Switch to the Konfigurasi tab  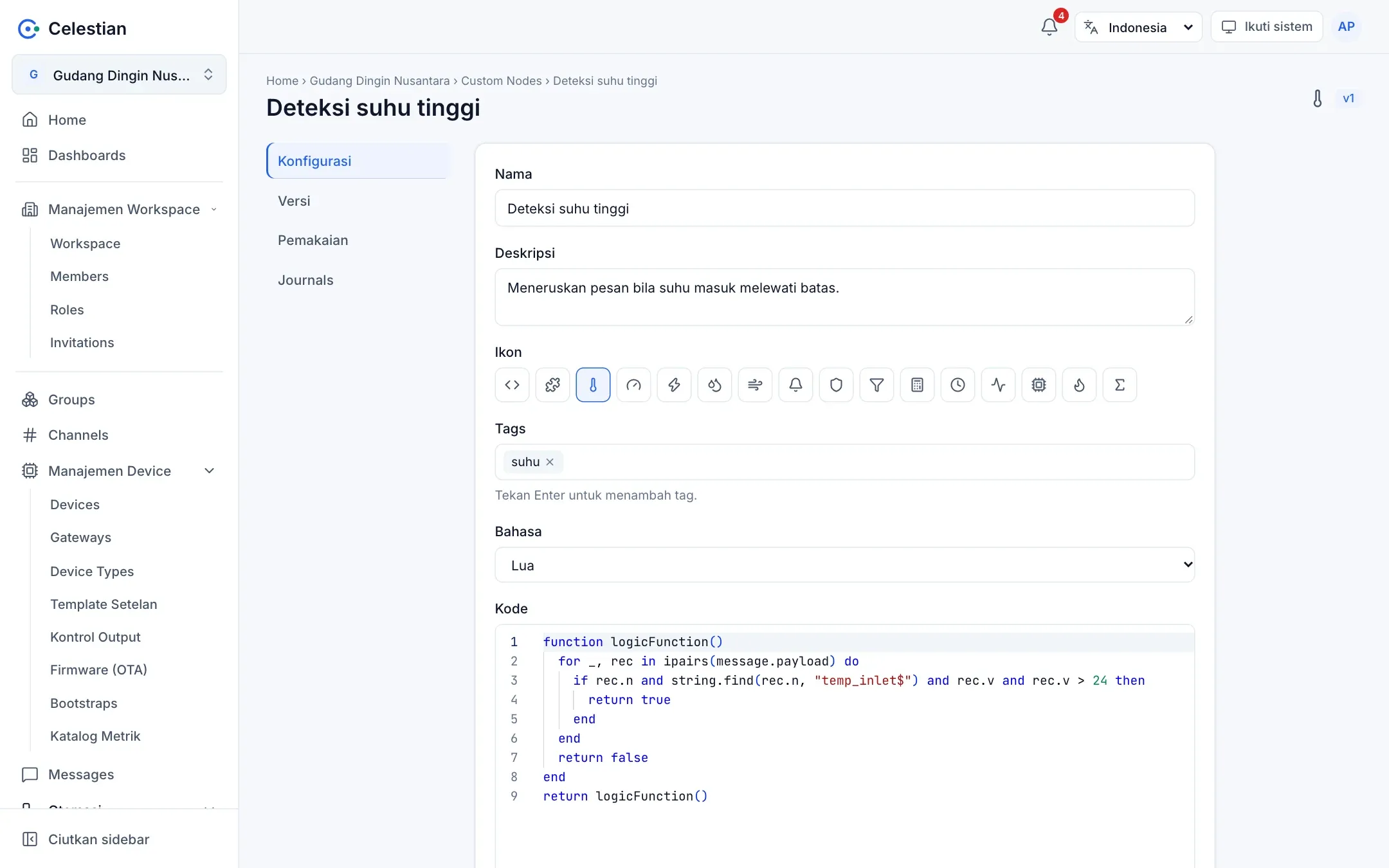(358, 161)
